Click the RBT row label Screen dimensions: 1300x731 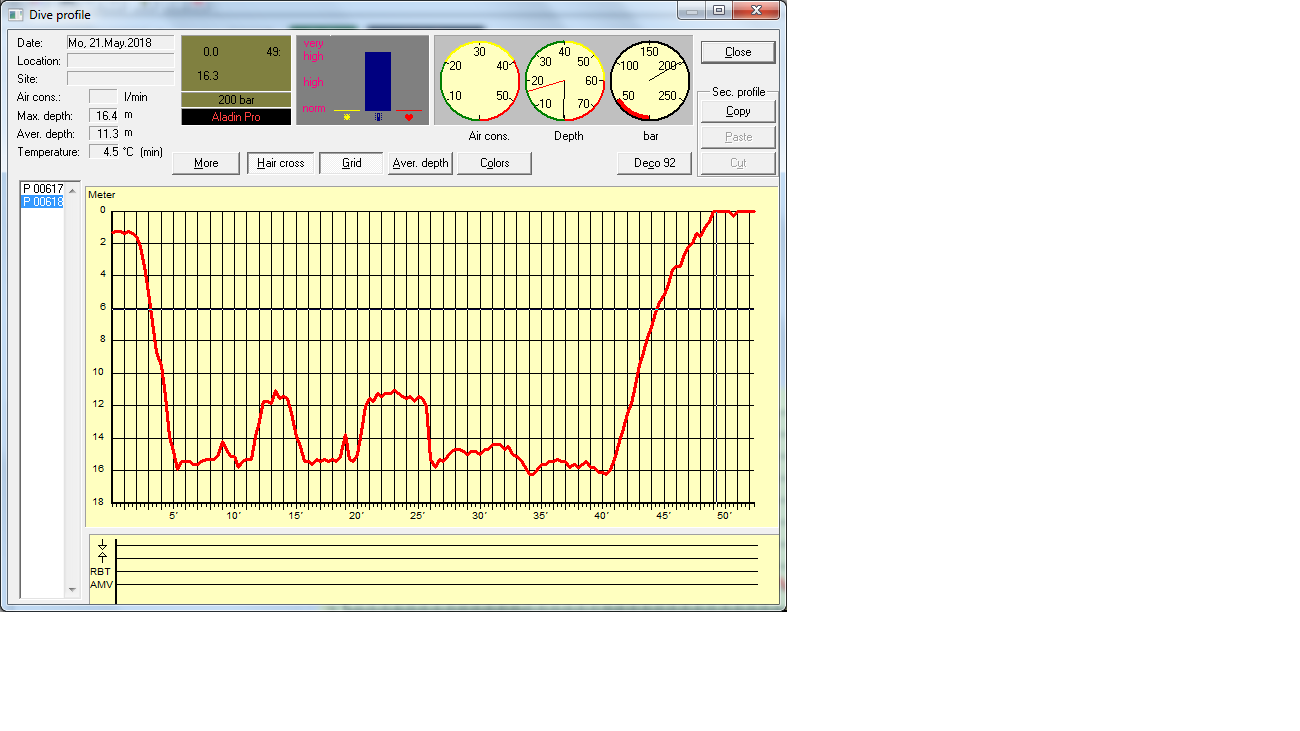[x=101, y=572]
